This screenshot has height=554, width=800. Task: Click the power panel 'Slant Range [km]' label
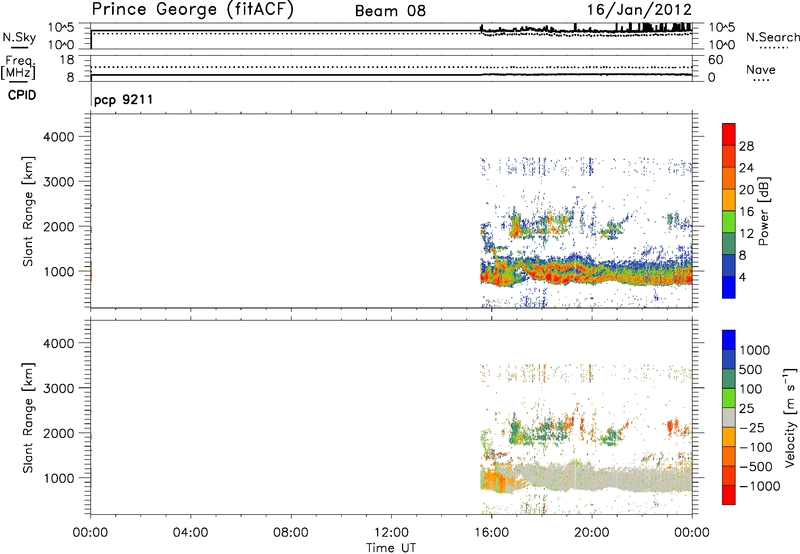pos(28,211)
